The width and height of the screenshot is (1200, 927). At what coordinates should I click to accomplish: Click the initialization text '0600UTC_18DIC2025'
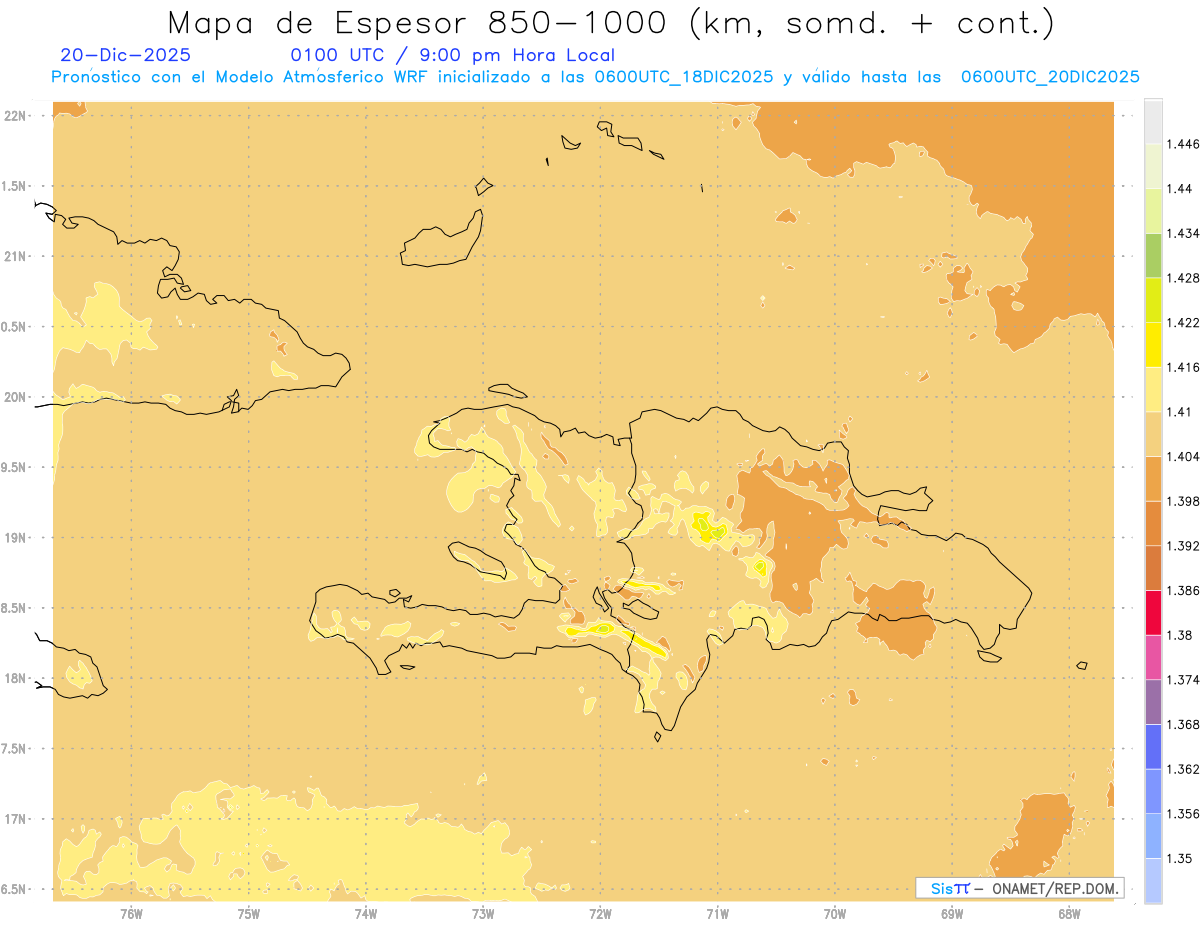683,76
